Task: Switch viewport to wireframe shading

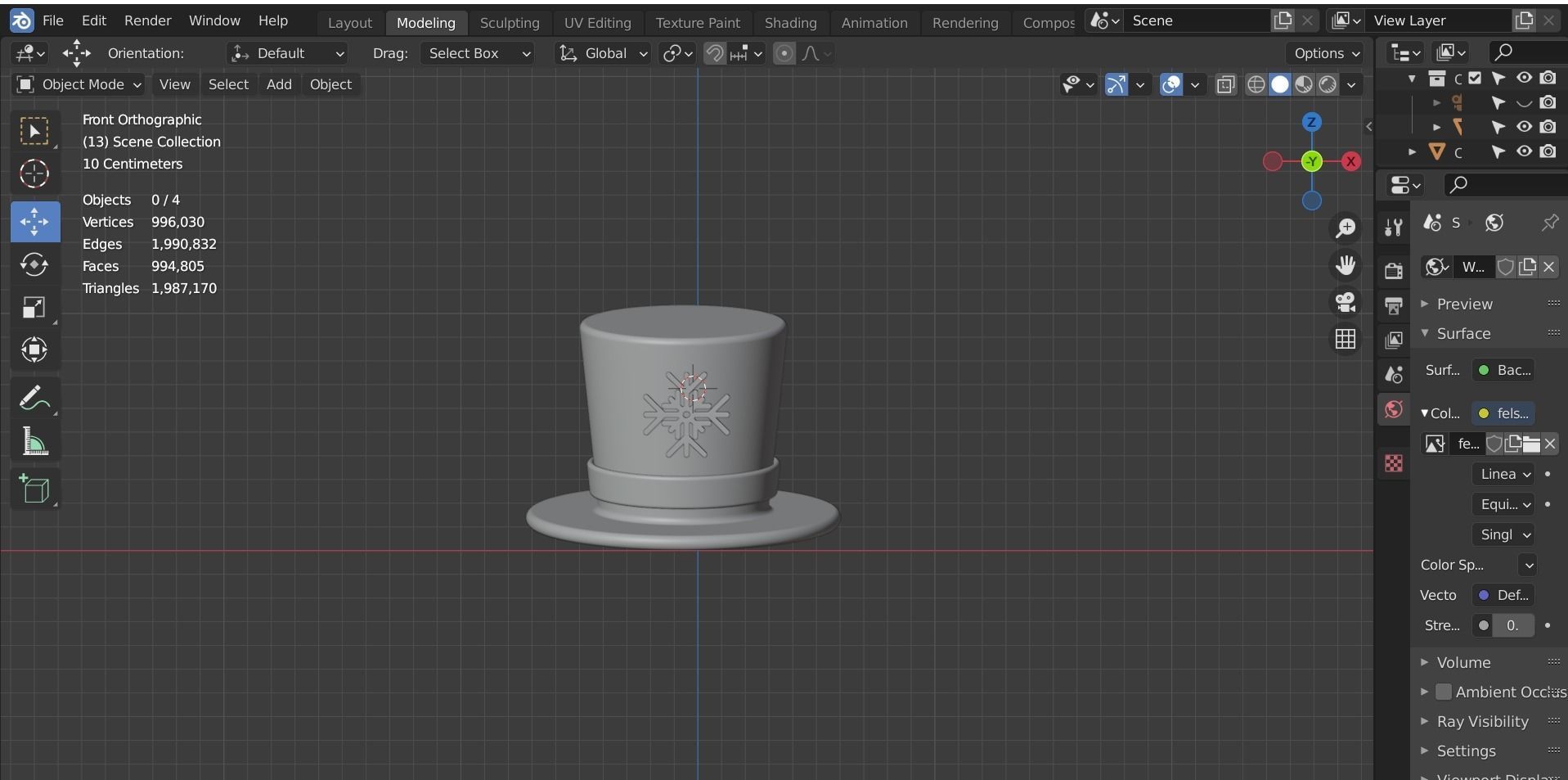Action: 1256,84
